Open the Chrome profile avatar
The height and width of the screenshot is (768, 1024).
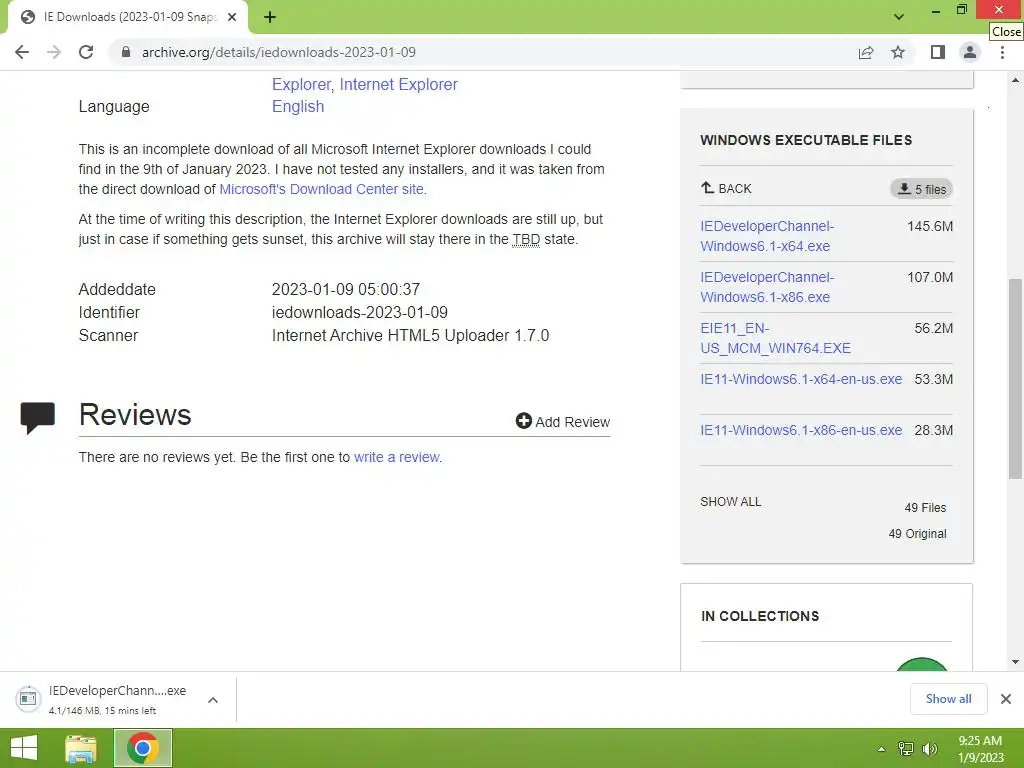pyautogui.click(x=970, y=52)
